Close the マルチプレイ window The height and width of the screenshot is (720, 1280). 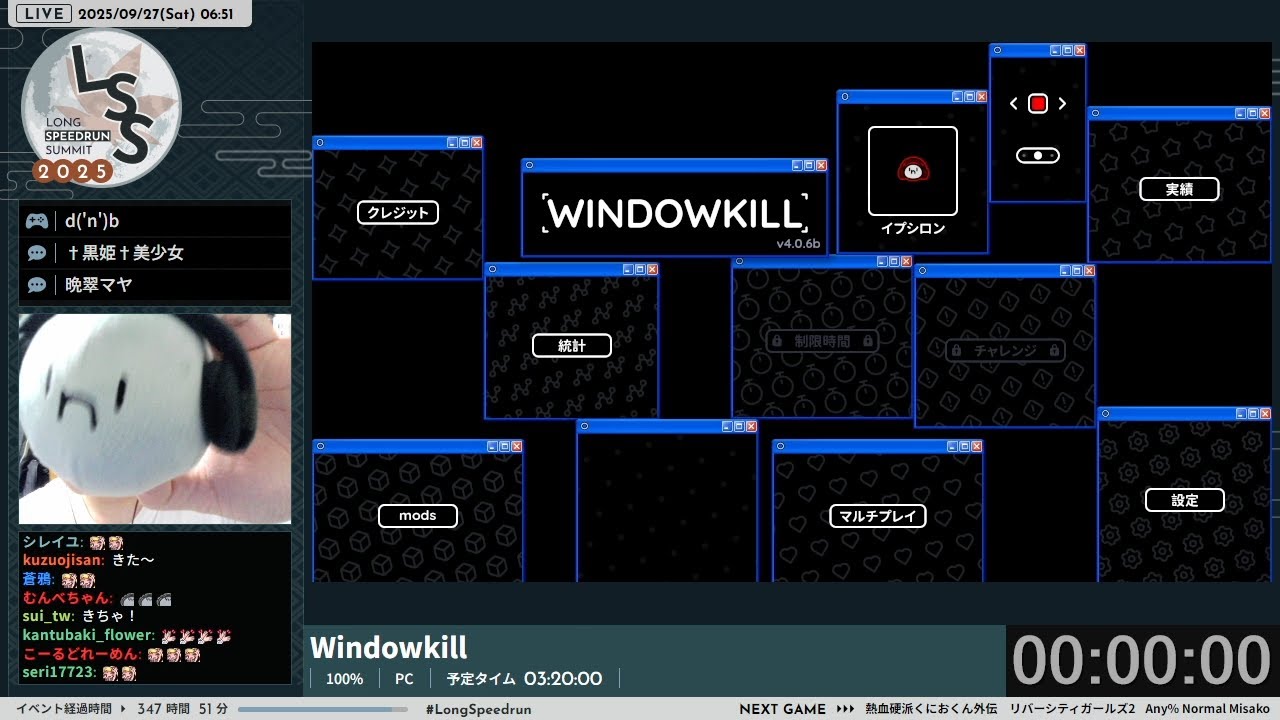click(977, 446)
